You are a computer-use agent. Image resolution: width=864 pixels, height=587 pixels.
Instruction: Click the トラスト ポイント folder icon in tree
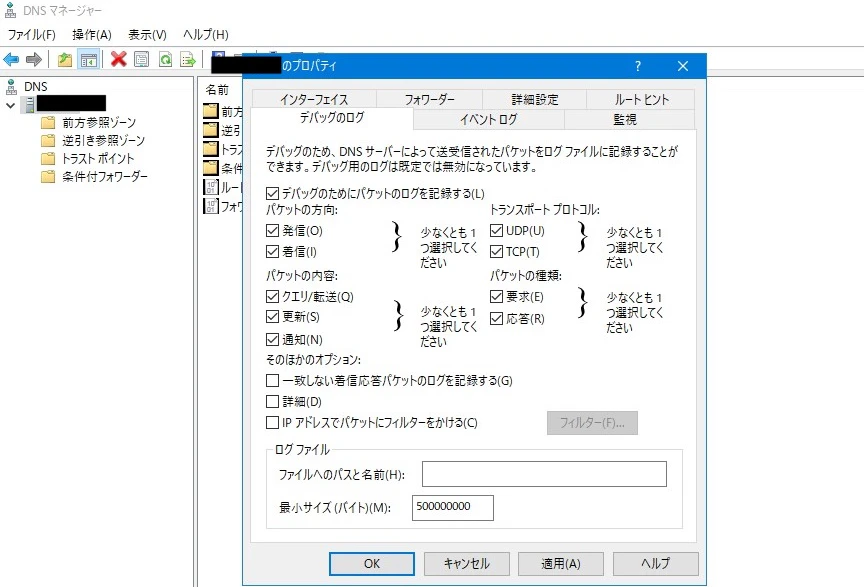coord(48,158)
